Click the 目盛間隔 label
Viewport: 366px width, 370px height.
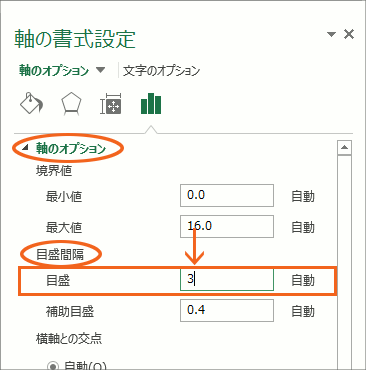(60, 255)
